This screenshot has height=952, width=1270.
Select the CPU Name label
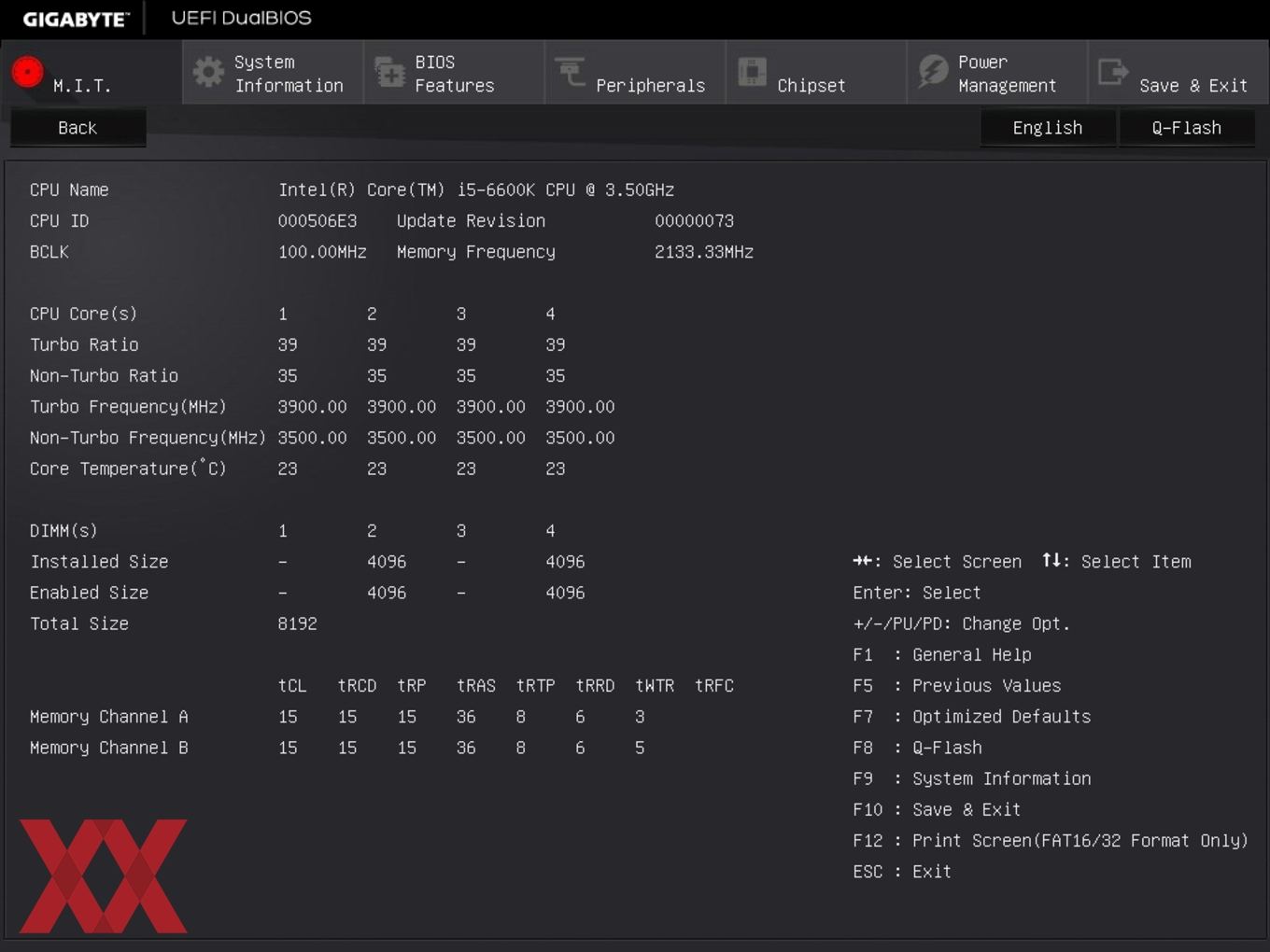click(x=69, y=189)
